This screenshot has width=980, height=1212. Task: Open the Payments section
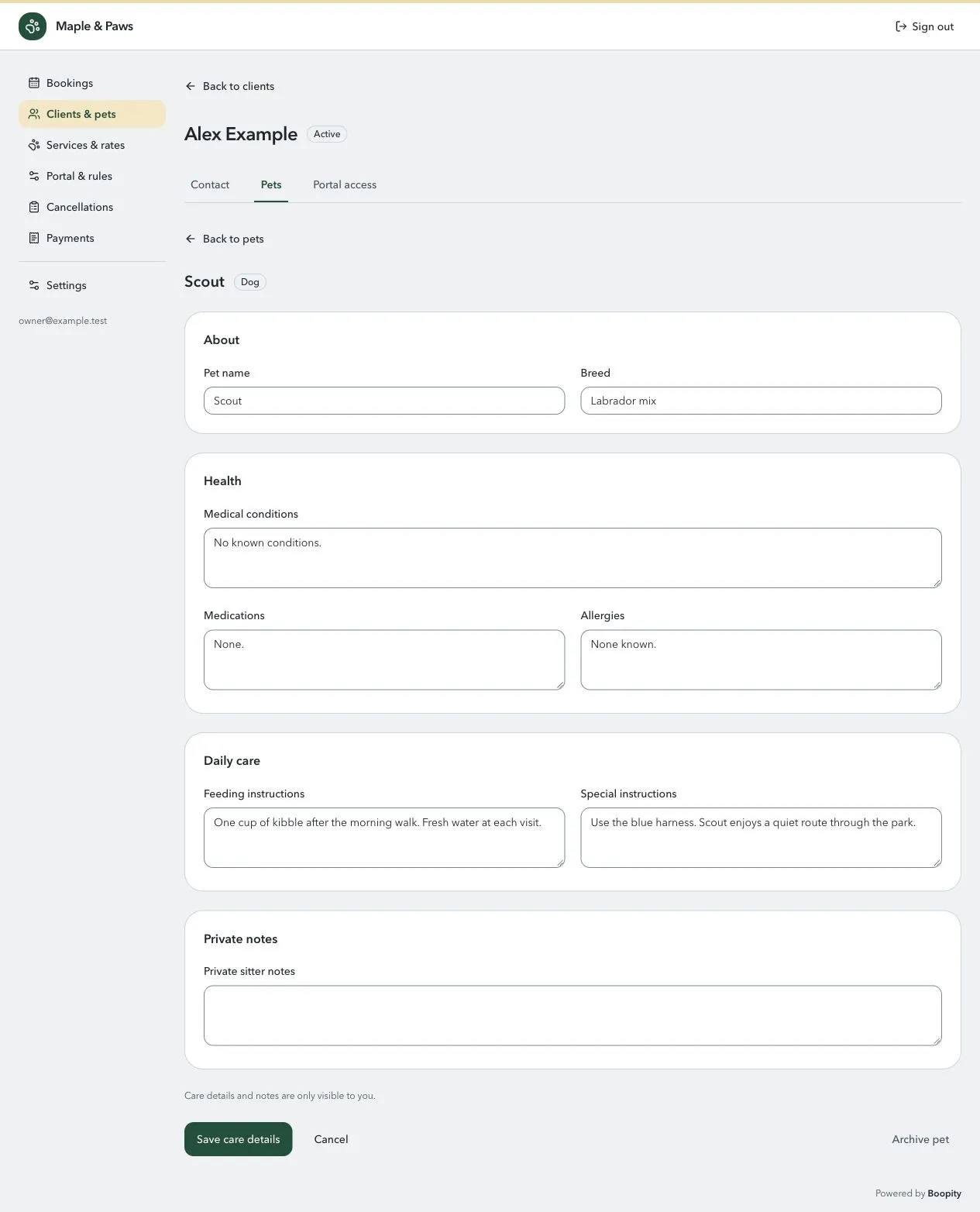coord(92,238)
